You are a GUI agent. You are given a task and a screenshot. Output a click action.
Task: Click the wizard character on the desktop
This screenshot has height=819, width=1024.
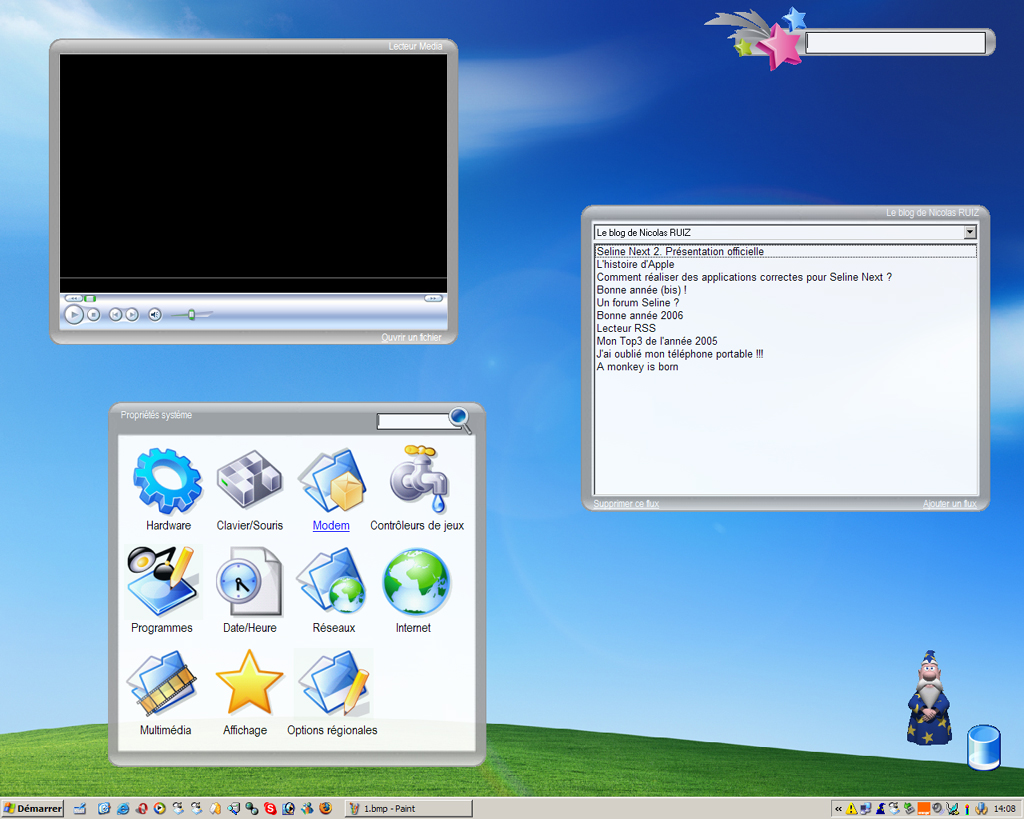[x=929, y=698]
